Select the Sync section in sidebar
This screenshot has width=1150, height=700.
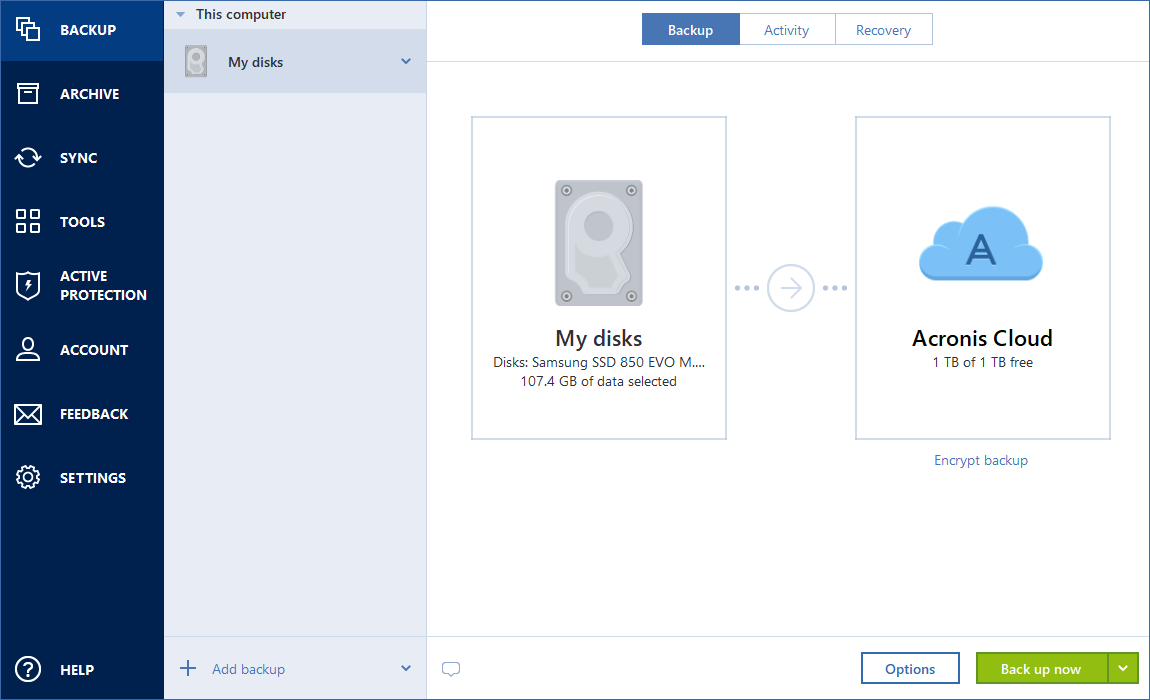click(82, 157)
